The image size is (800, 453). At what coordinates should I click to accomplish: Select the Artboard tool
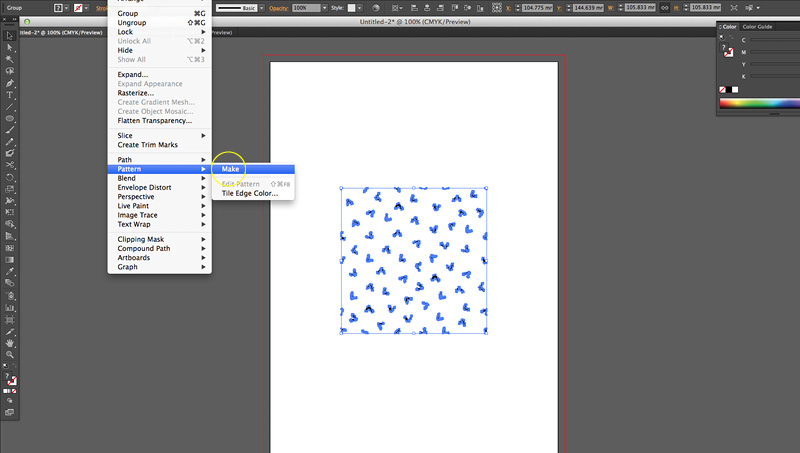(10, 320)
